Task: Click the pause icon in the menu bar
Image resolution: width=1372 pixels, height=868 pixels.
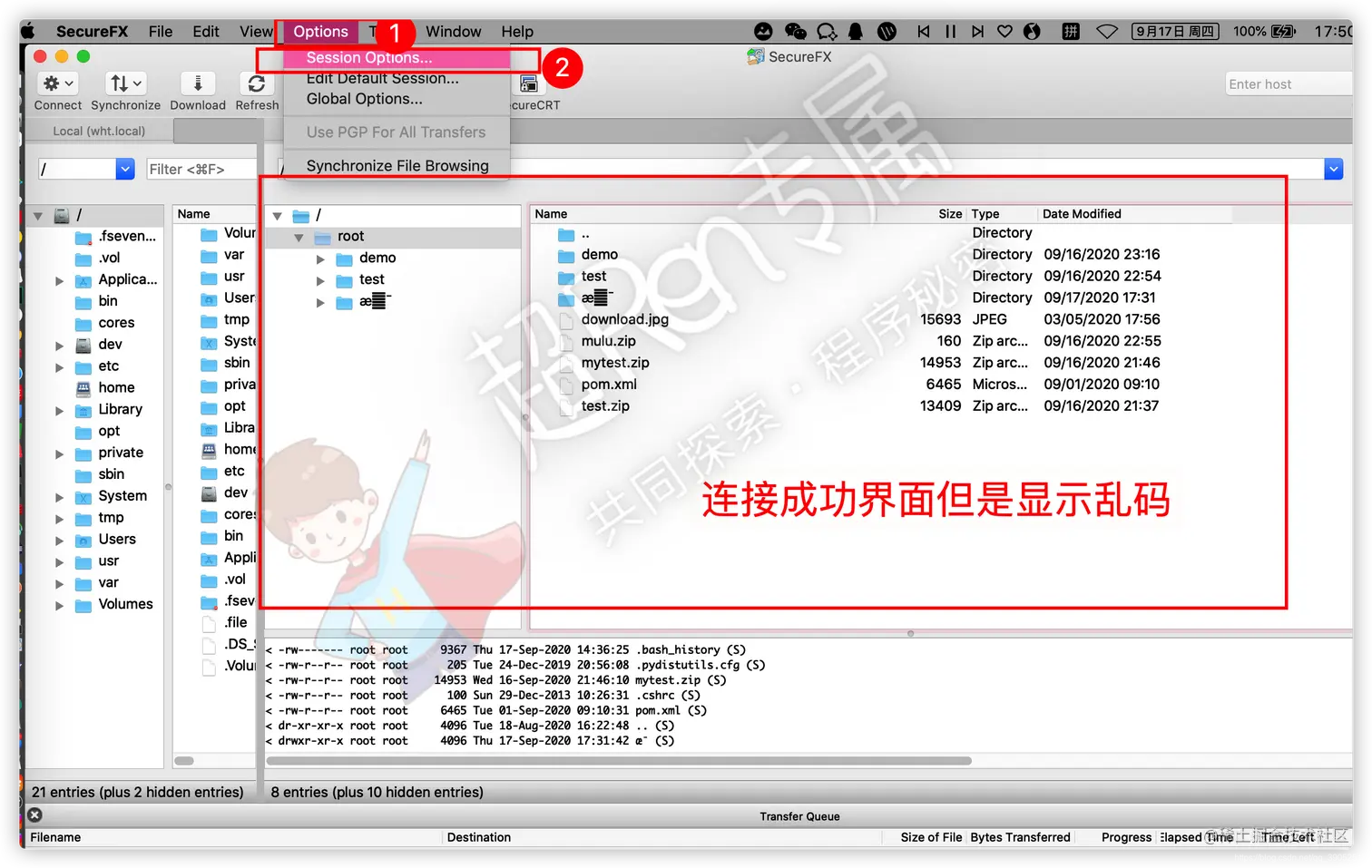Action: (951, 32)
